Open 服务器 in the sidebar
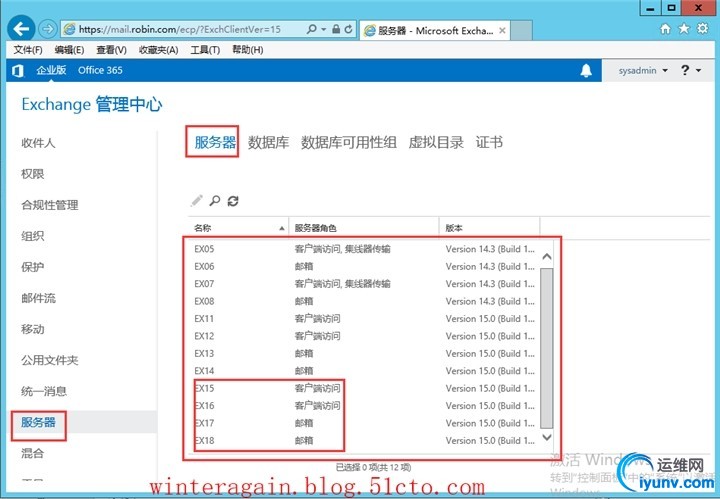Screen dimensions: 720x499 pyautogui.click(x=38, y=422)
